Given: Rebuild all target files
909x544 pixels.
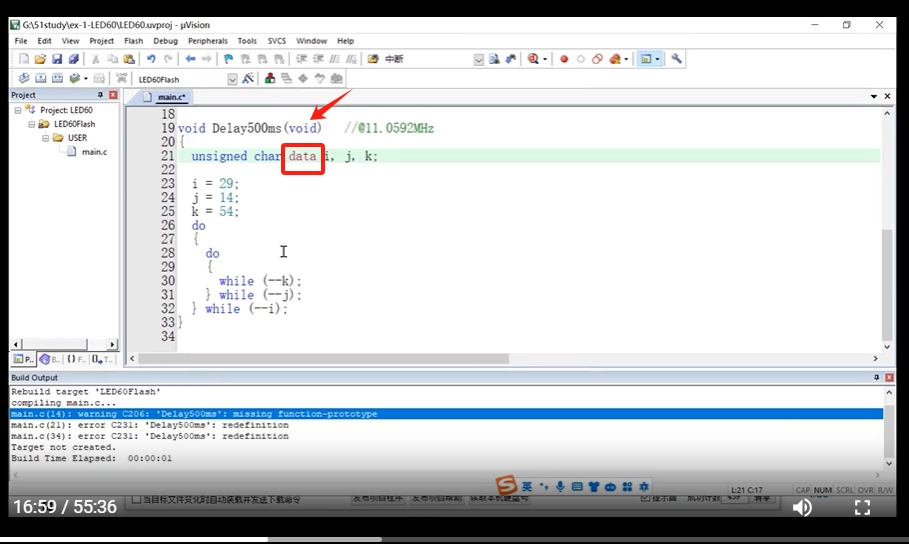Looking at the screenshot, I should click(57, 78).
